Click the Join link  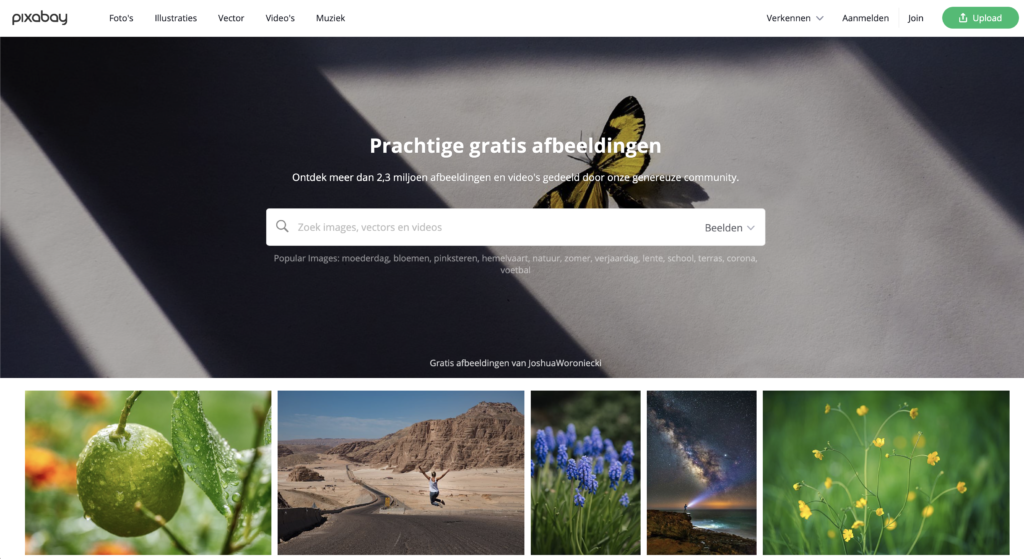tap(916, 18)
